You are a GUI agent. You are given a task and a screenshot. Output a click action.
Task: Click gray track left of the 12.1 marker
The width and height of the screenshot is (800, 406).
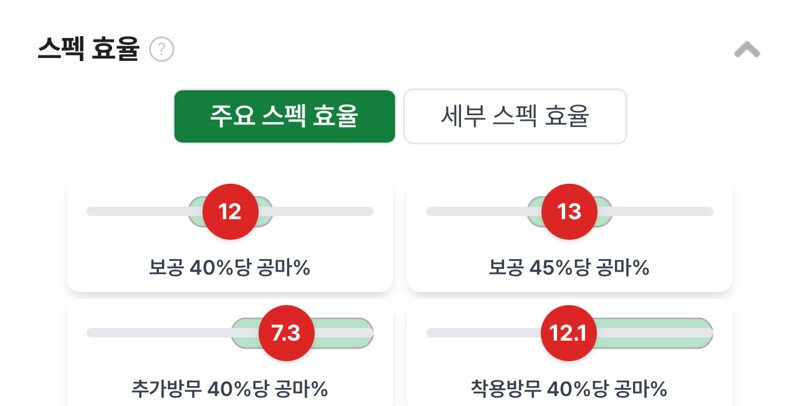pyautogui.click(x=484, y=333)
